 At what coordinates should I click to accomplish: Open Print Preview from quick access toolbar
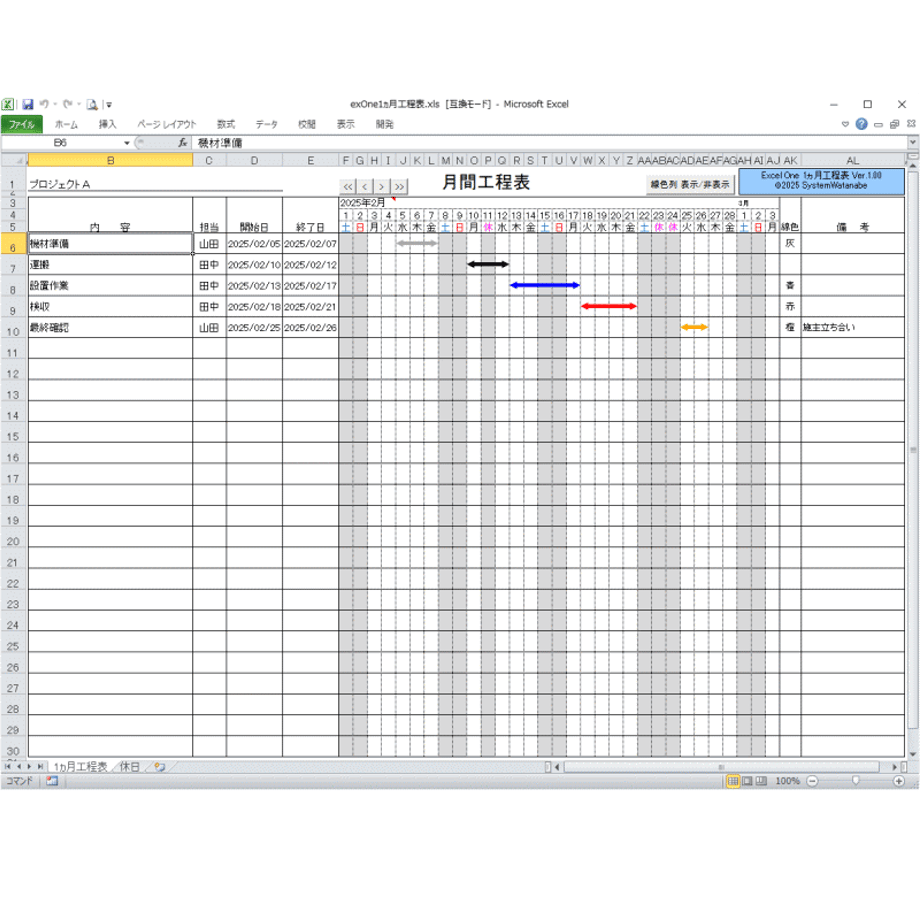[92, 104]
